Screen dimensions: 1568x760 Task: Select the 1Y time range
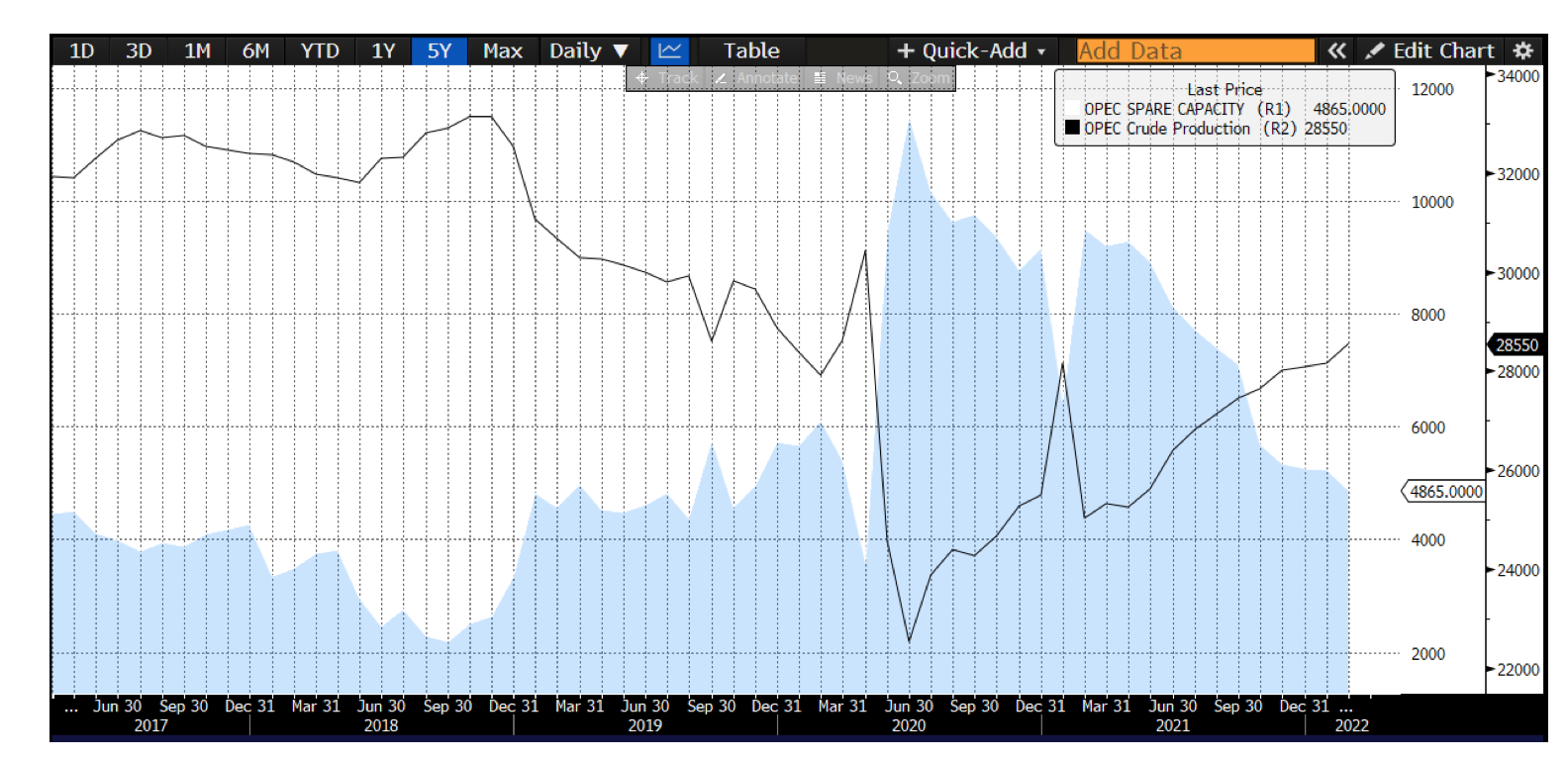(x=383, y=50)
